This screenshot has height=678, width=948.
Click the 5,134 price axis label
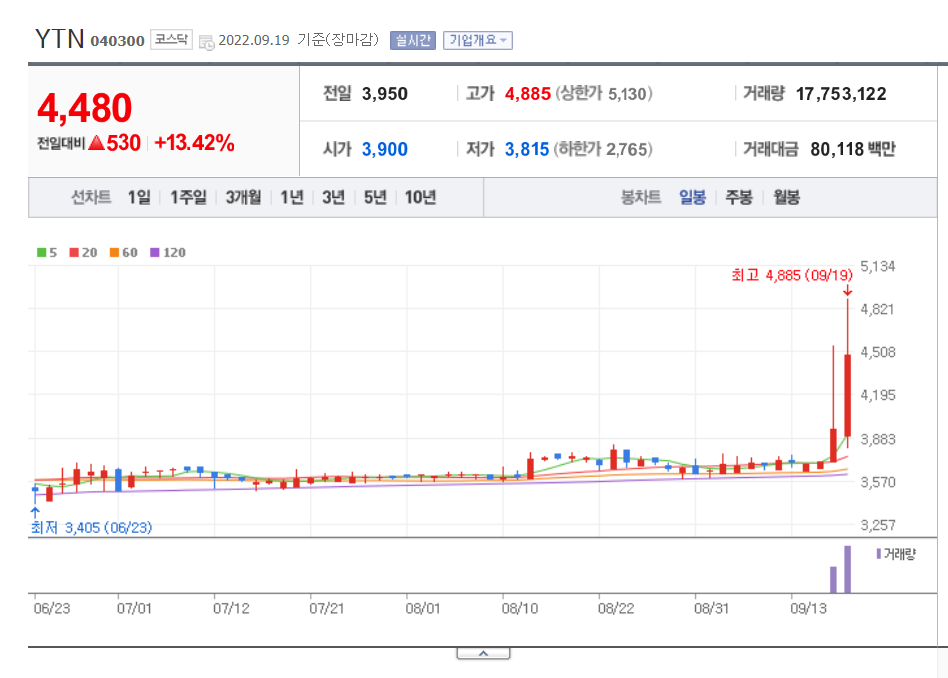tap(878, 267)
